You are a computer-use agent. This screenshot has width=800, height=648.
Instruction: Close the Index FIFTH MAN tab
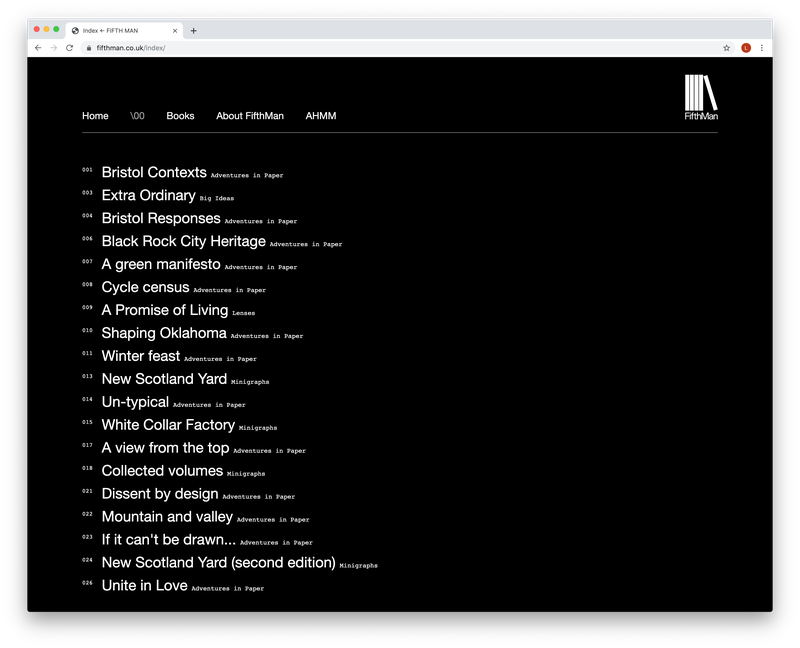tap(175, 31)
